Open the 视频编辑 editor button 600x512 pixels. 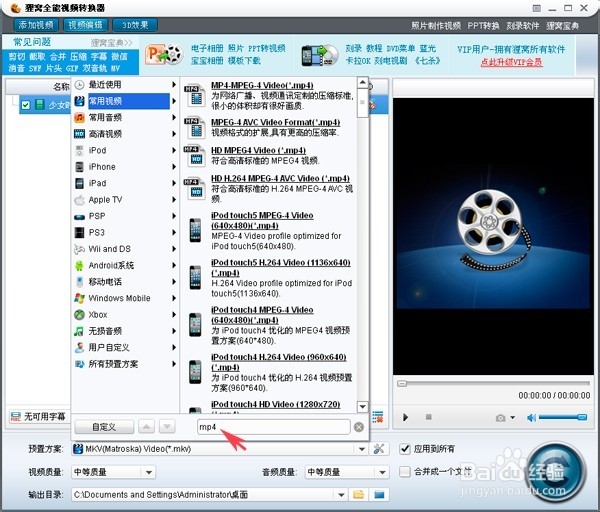pyautogui.click(x=85, y=25)
